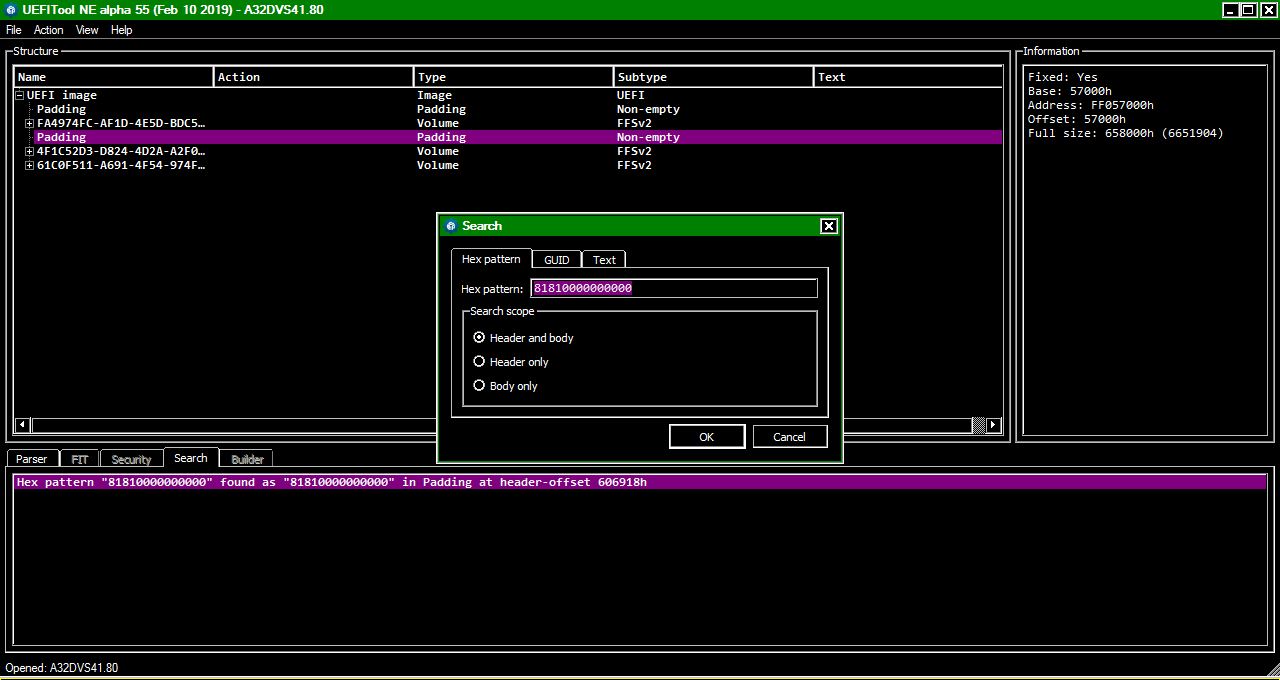This screenshot has width=1280, height=680.
Task: Switch to the Hex pattern tab
Action: pos(491,259)
